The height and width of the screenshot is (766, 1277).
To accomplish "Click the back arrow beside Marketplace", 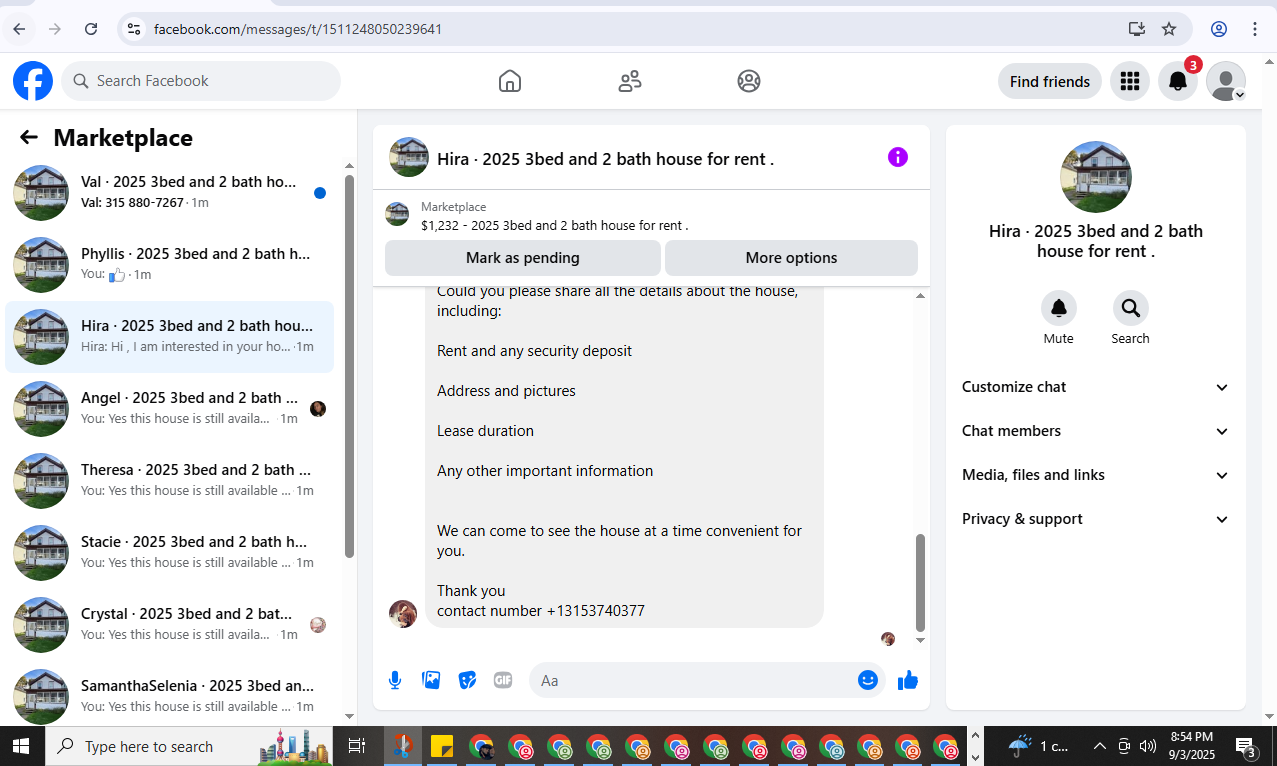I will coord(29,137).
